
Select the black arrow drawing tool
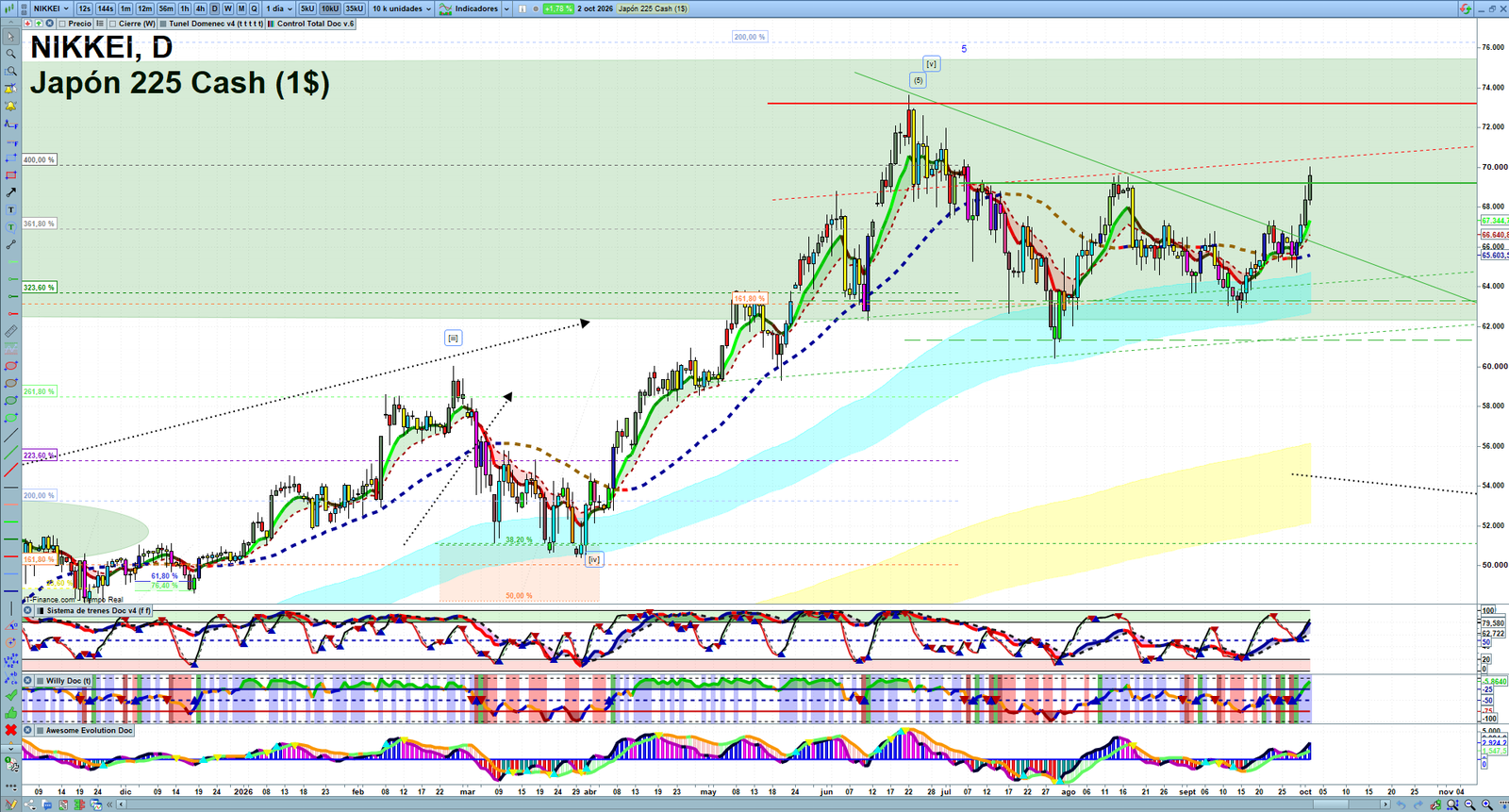tap(11, 192)
